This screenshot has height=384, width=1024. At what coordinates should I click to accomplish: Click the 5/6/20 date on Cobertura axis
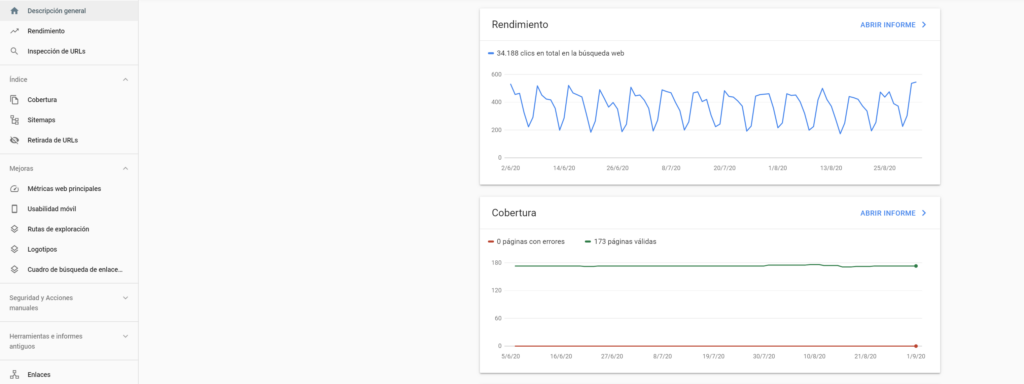510,357
